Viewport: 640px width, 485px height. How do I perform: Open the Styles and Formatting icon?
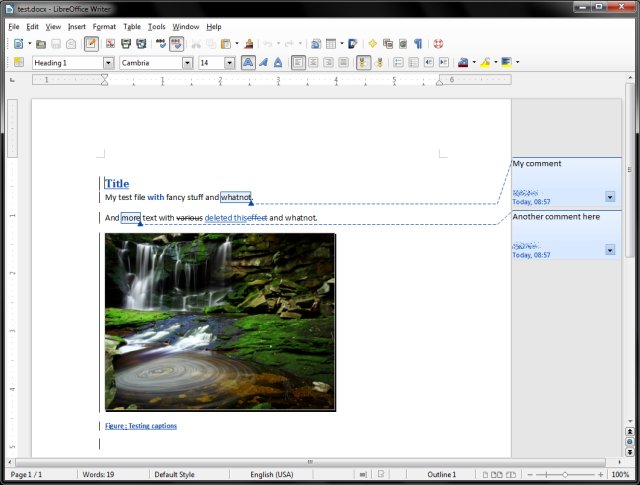pos(18,62)
